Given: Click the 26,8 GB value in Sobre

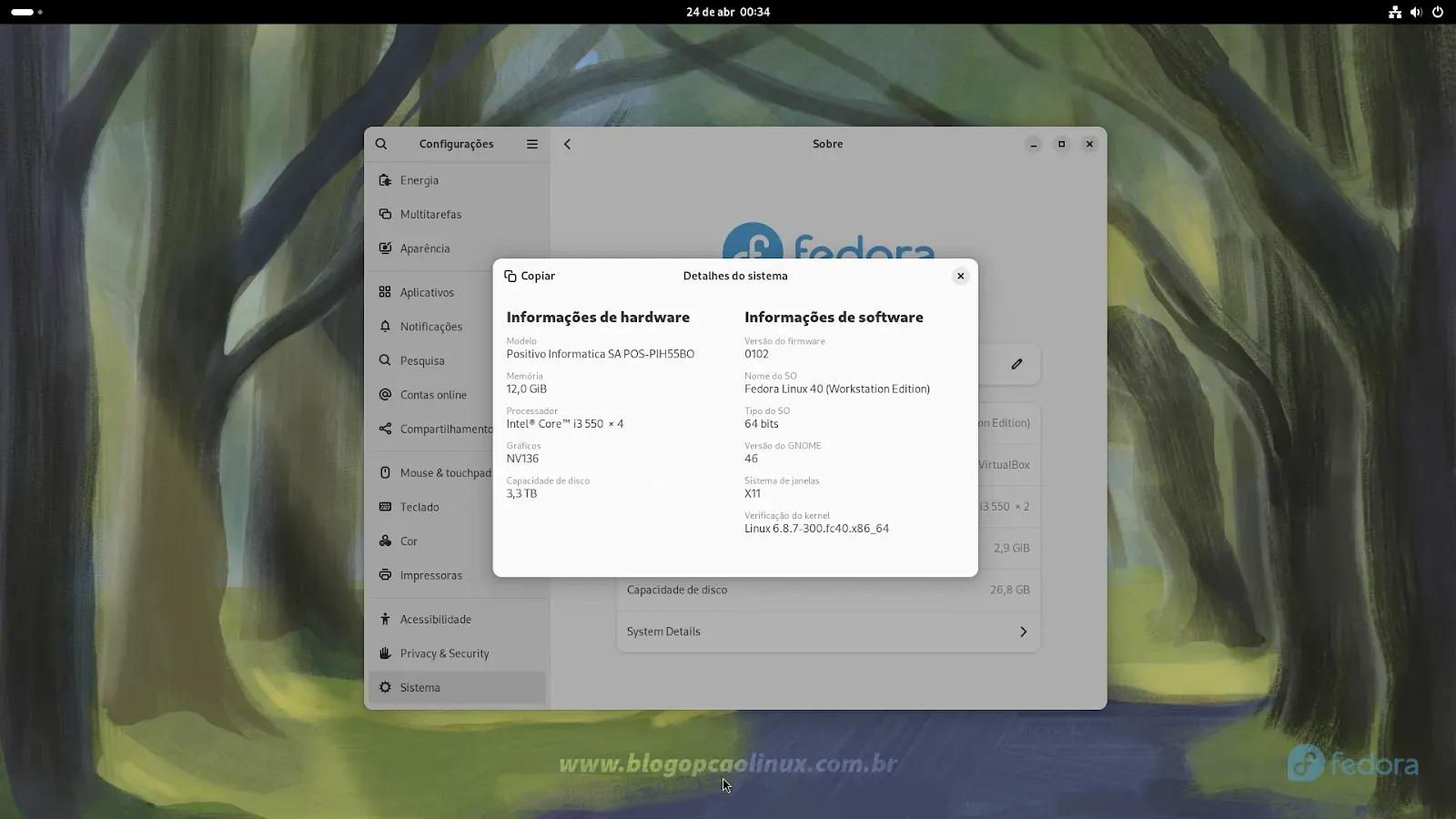Looking at the screenshot, I should 1010,590.
